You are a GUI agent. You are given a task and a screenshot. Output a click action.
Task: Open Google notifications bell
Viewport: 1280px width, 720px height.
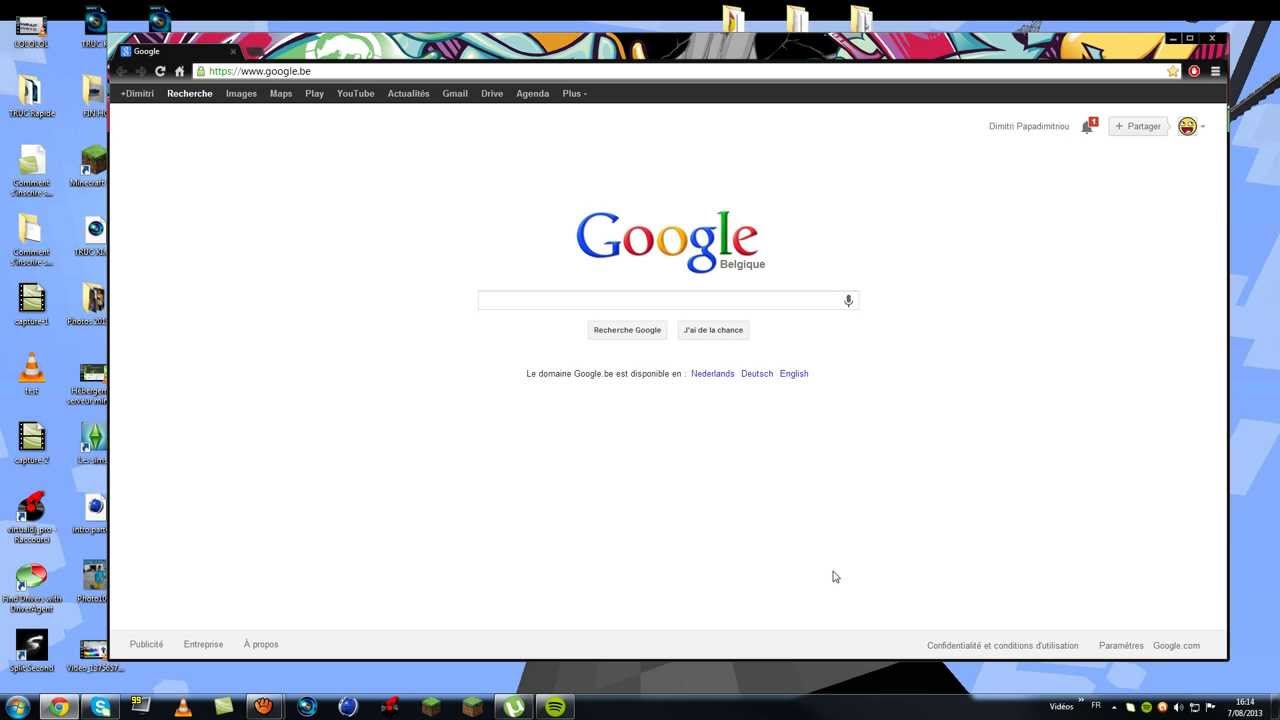[1087, 127]
